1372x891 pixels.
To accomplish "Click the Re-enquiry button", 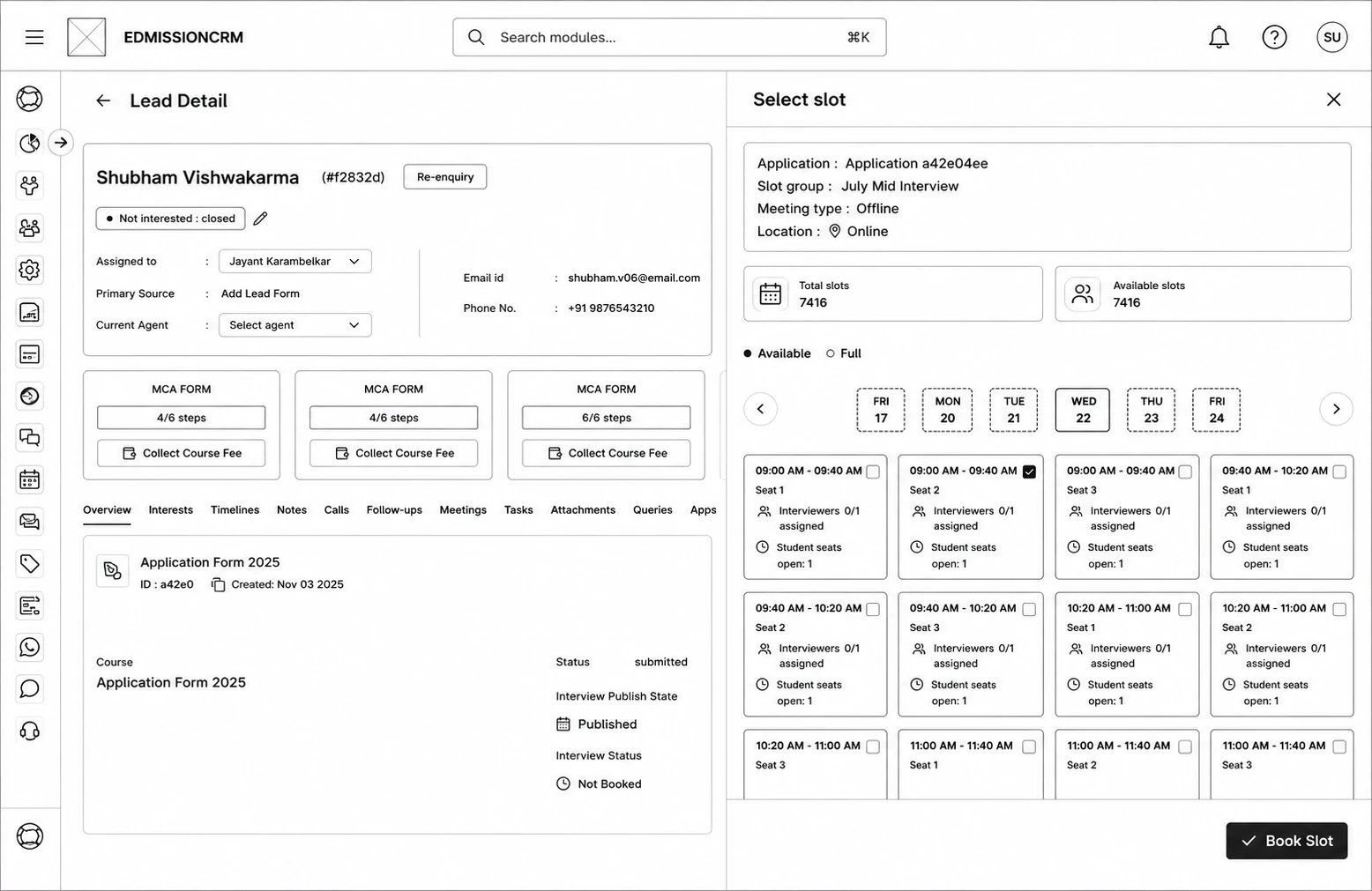I will [x=445, y=177].
